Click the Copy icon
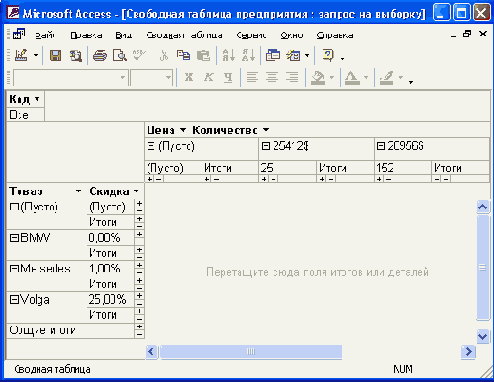This screenshot has width=494, height=382. point(183,55)
